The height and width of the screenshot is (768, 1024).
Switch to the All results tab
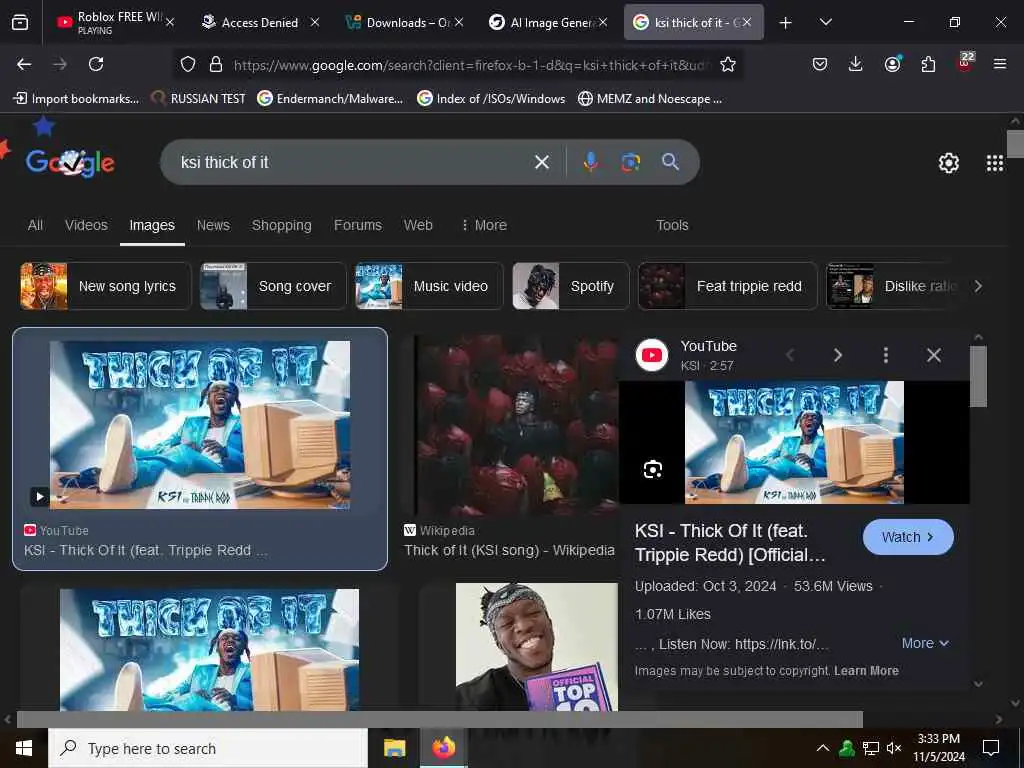pos(35,225)
